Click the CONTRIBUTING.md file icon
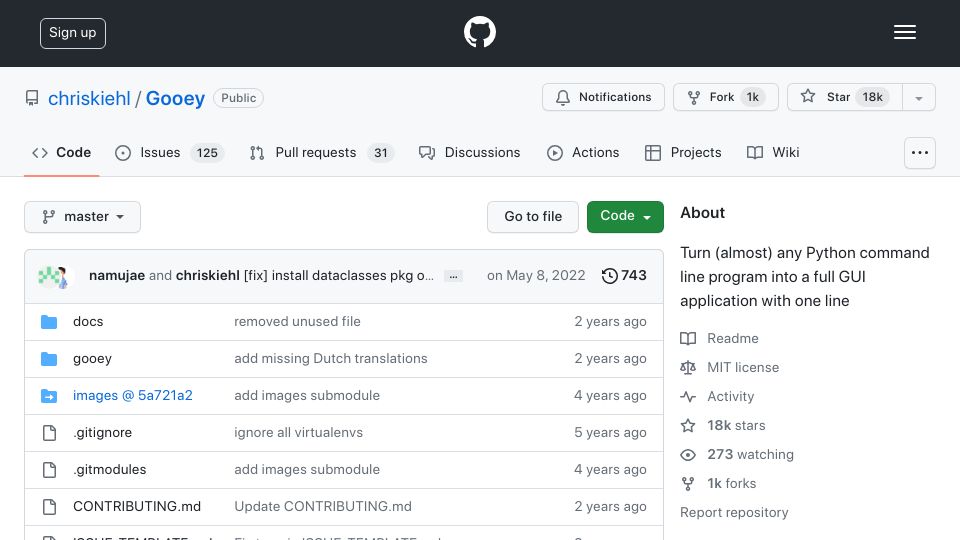 pyautogui.click(x=49, y=506)
